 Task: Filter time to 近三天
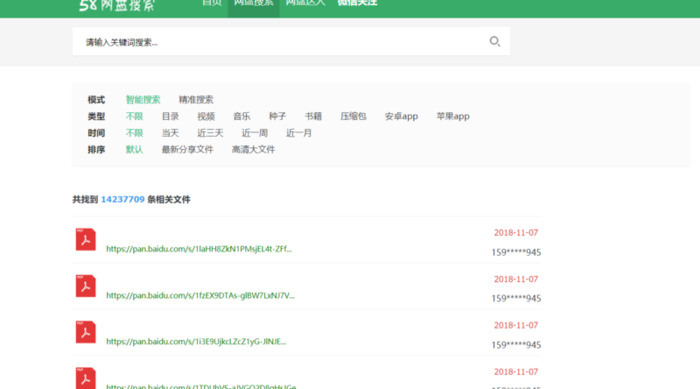click(210, 133)
